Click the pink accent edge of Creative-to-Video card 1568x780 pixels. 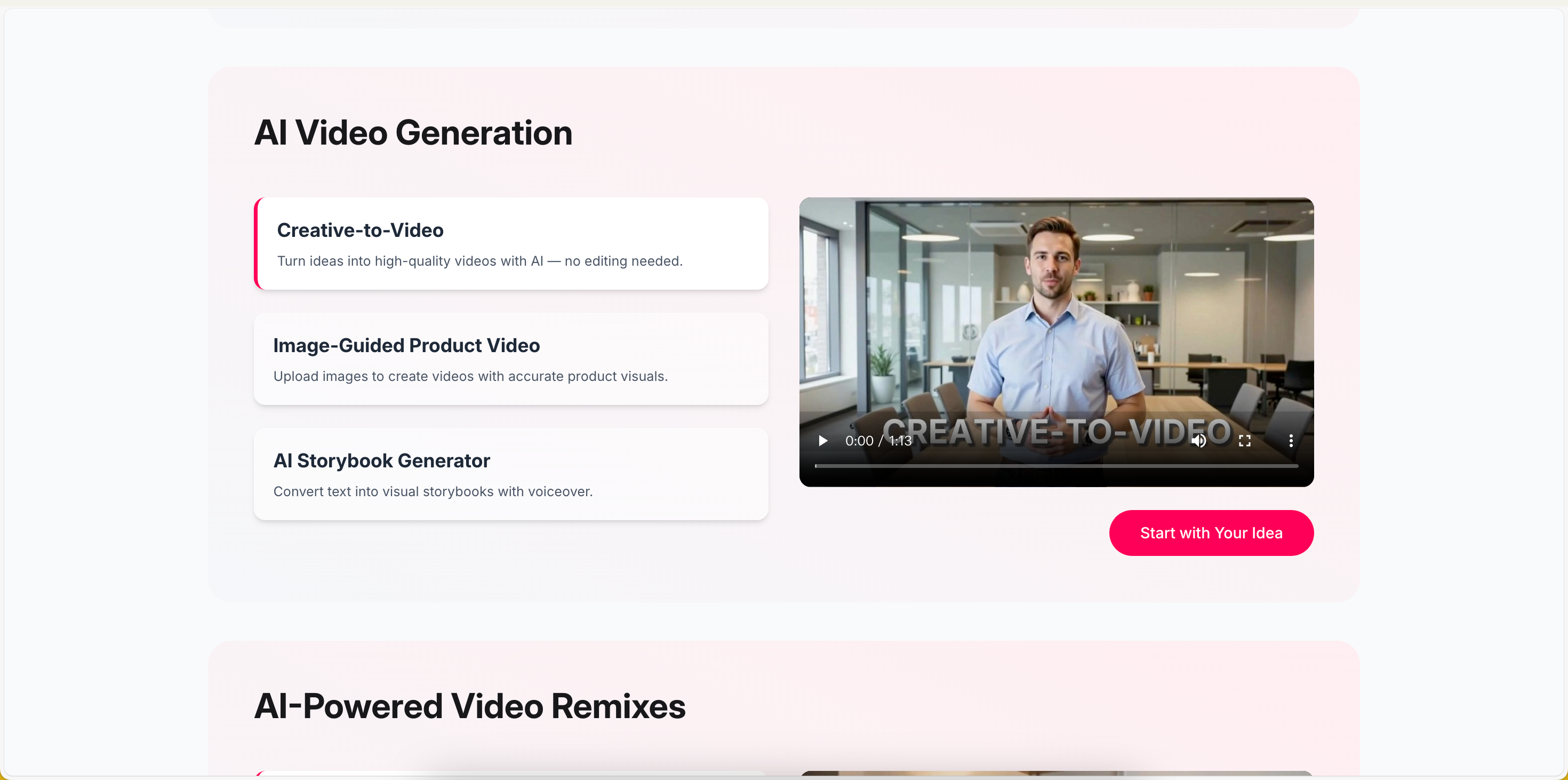click(257, 244)
